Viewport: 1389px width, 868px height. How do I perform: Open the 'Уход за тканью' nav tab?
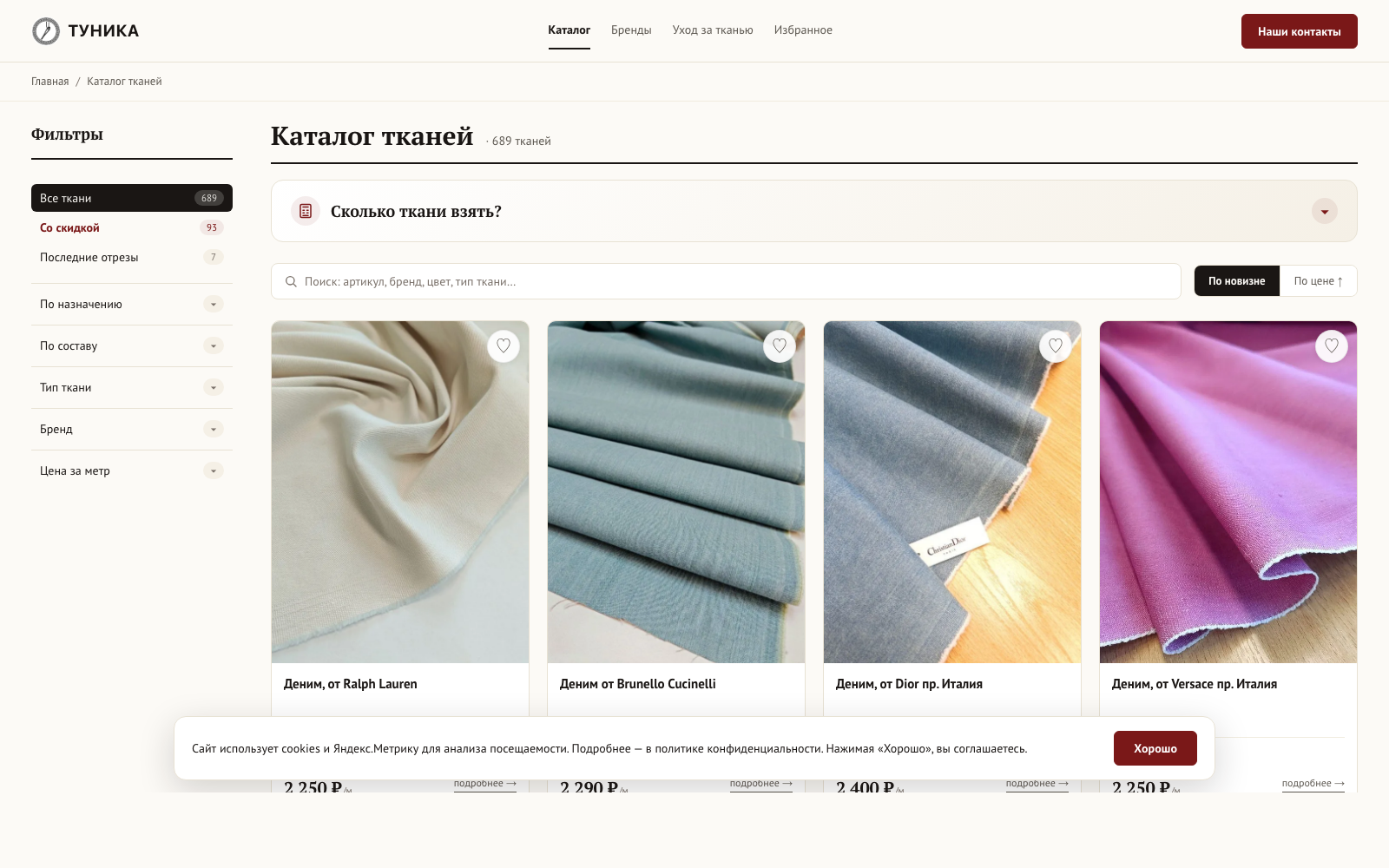[x=713, y=30]
